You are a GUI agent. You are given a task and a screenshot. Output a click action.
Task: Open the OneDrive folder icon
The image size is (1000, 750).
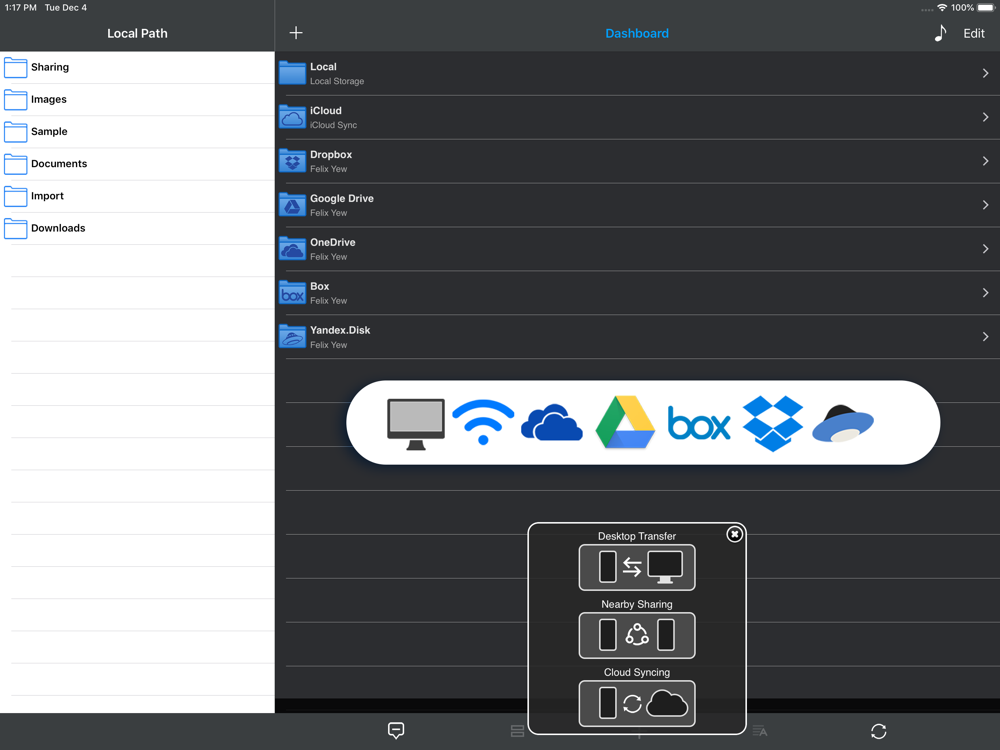click(292, 249)
